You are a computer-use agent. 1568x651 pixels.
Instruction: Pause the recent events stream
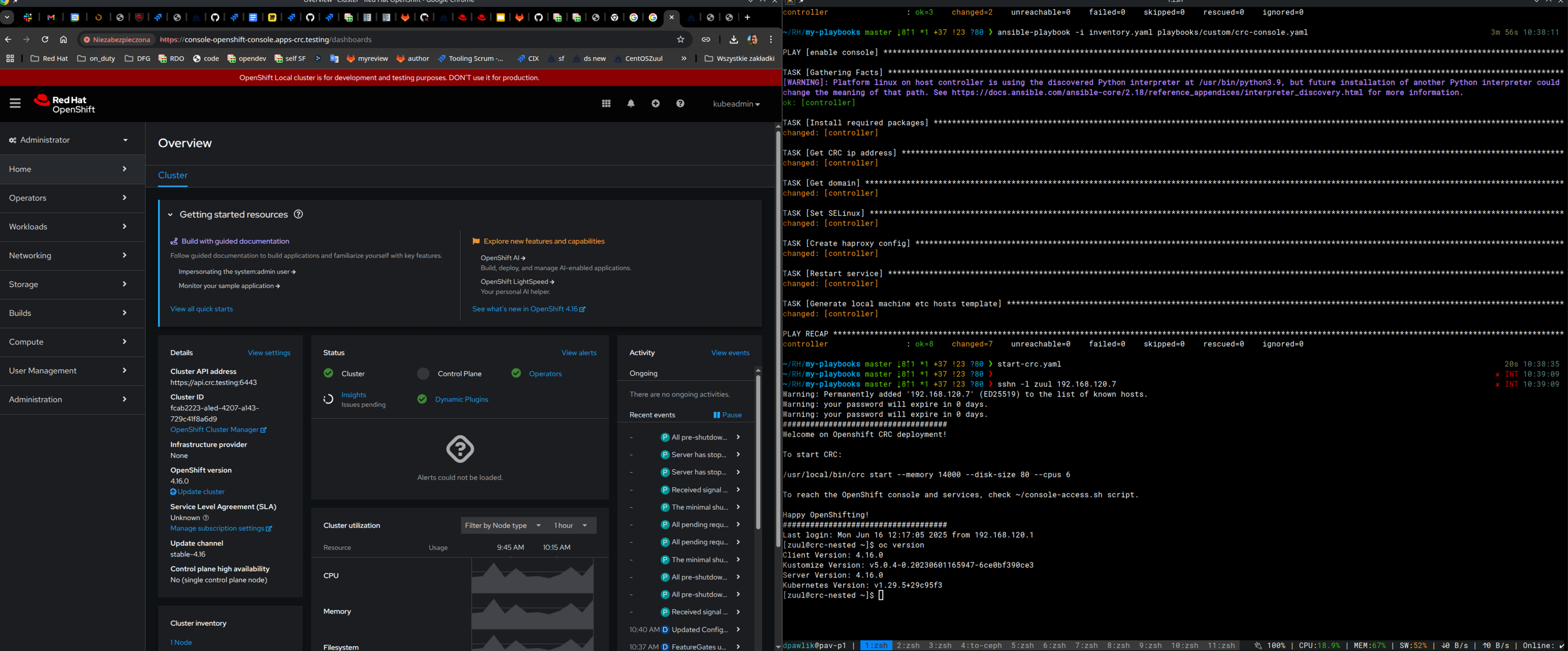tap(728, 415)
